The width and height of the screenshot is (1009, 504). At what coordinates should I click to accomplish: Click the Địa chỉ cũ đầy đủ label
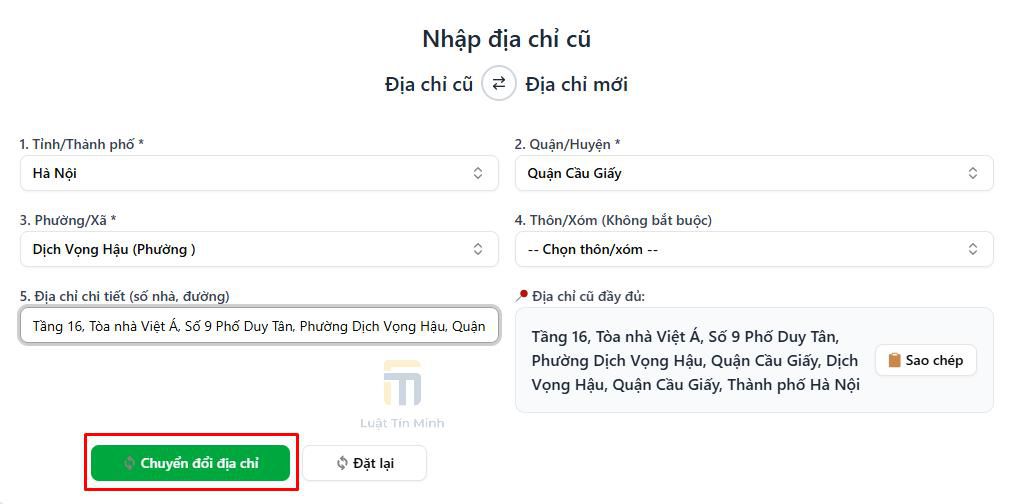588,296
